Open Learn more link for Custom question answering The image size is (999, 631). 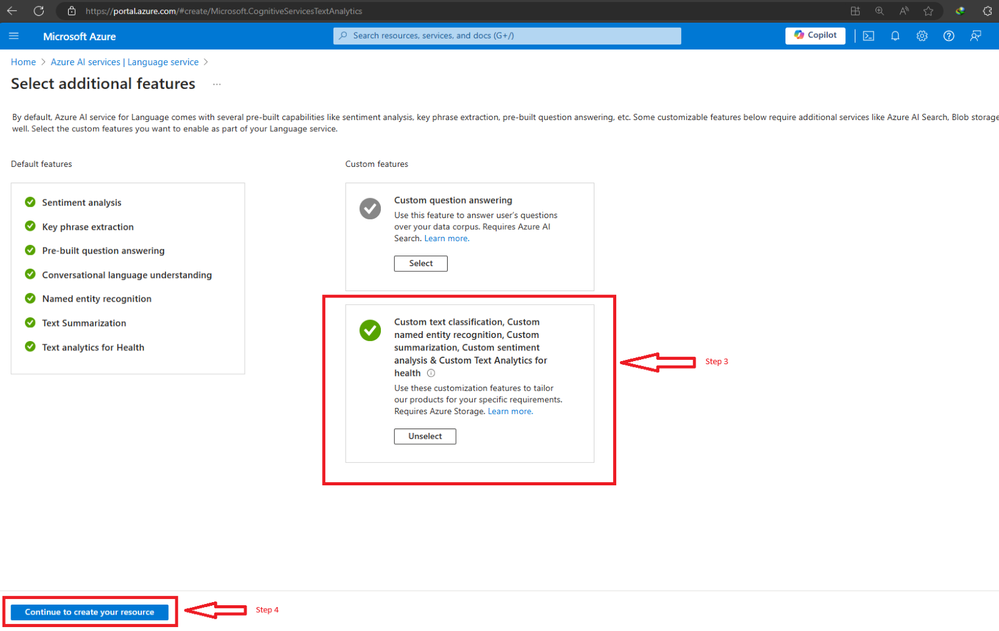click(446, 238)
